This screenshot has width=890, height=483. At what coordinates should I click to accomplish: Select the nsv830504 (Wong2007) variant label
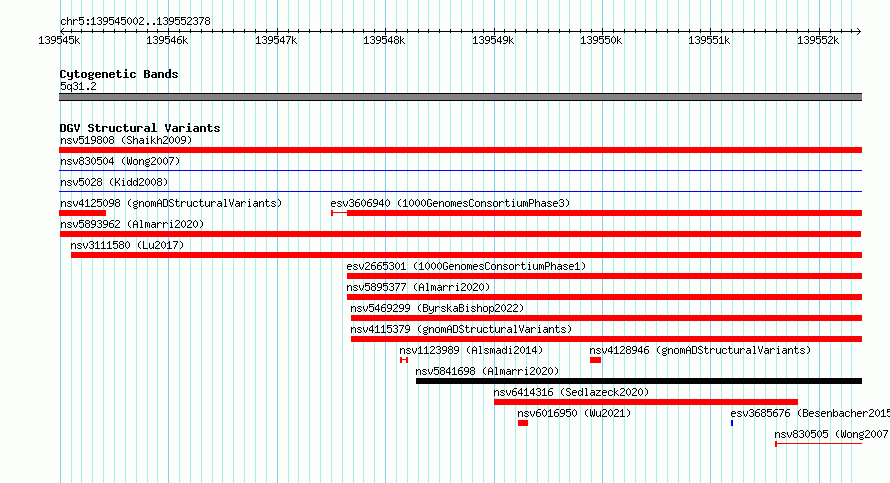pos(120,161)
